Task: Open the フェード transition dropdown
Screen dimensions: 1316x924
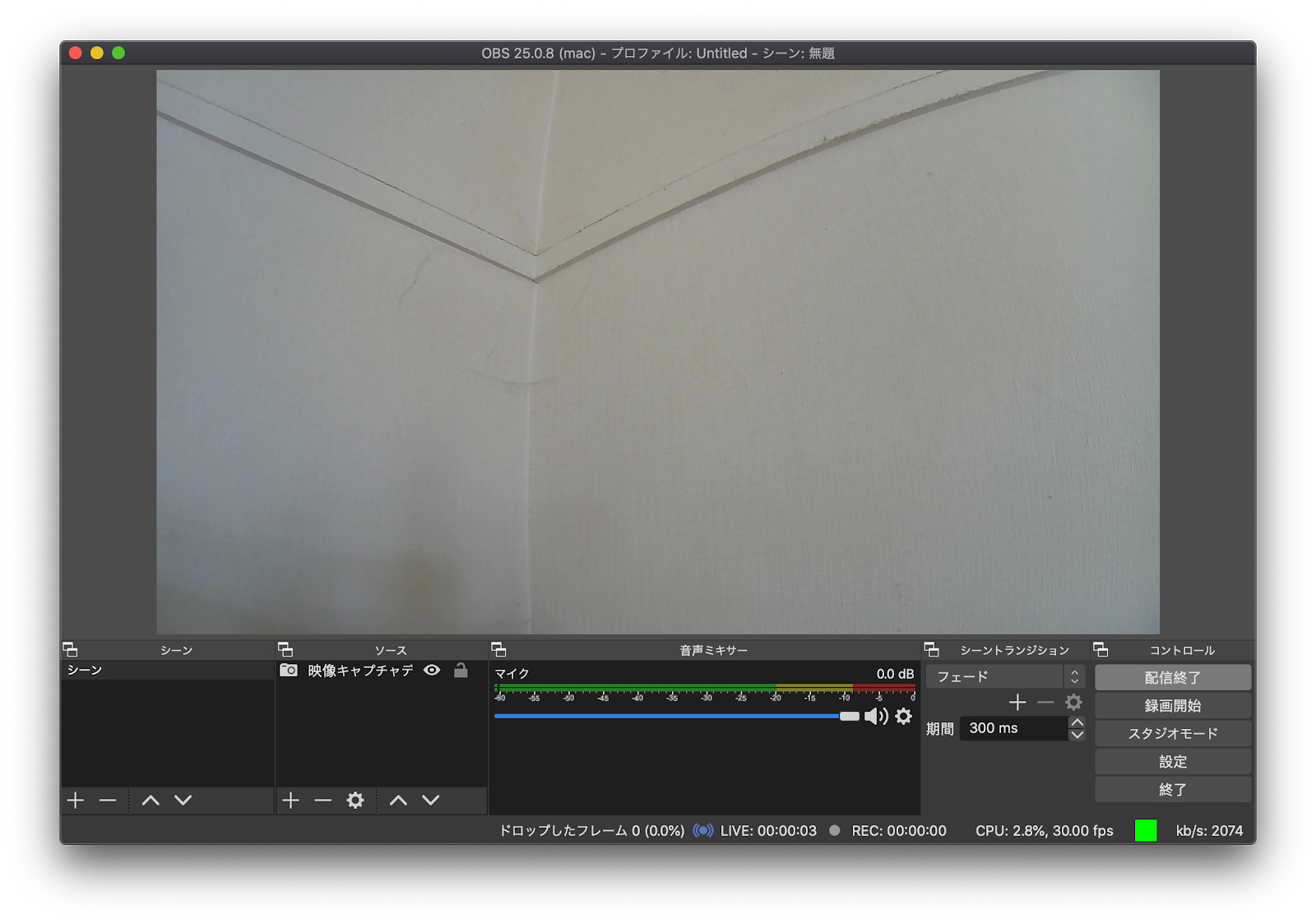Action: (x=1006, y=677)
